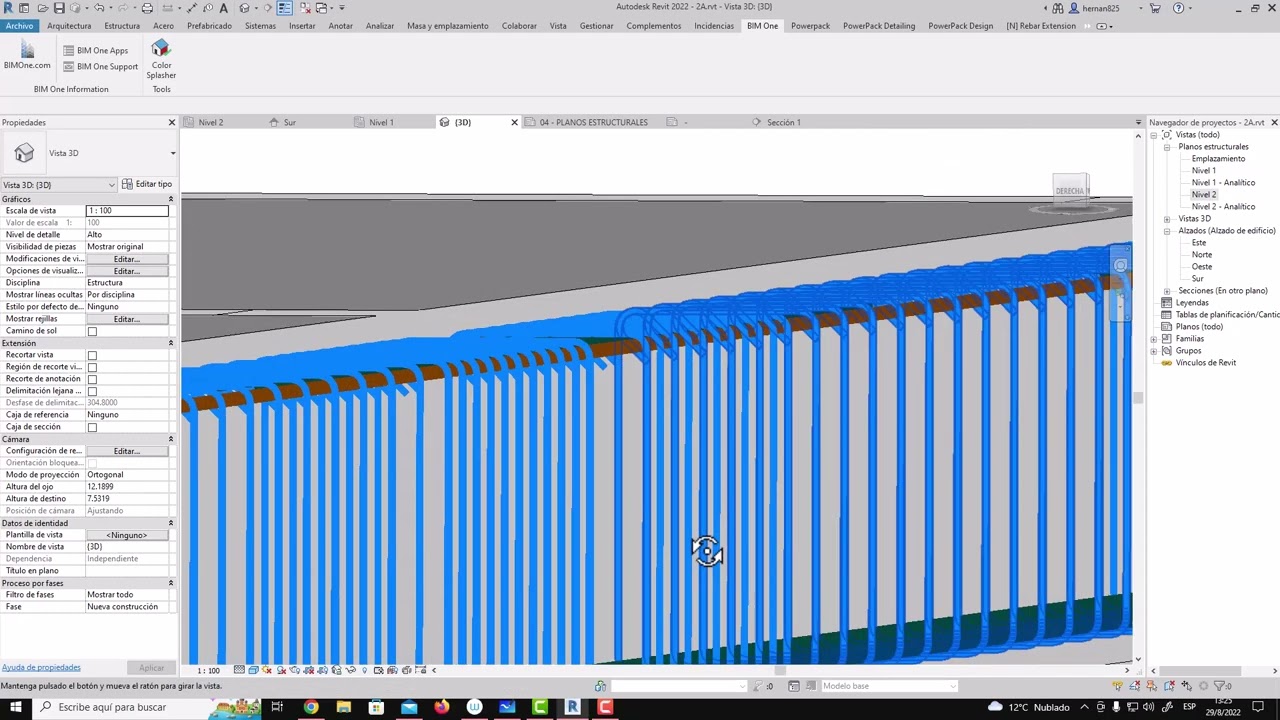Screen dimensions: 1280x720
Task: Enable the Recorte de anotación checkbox
Action: pos(92,379)
